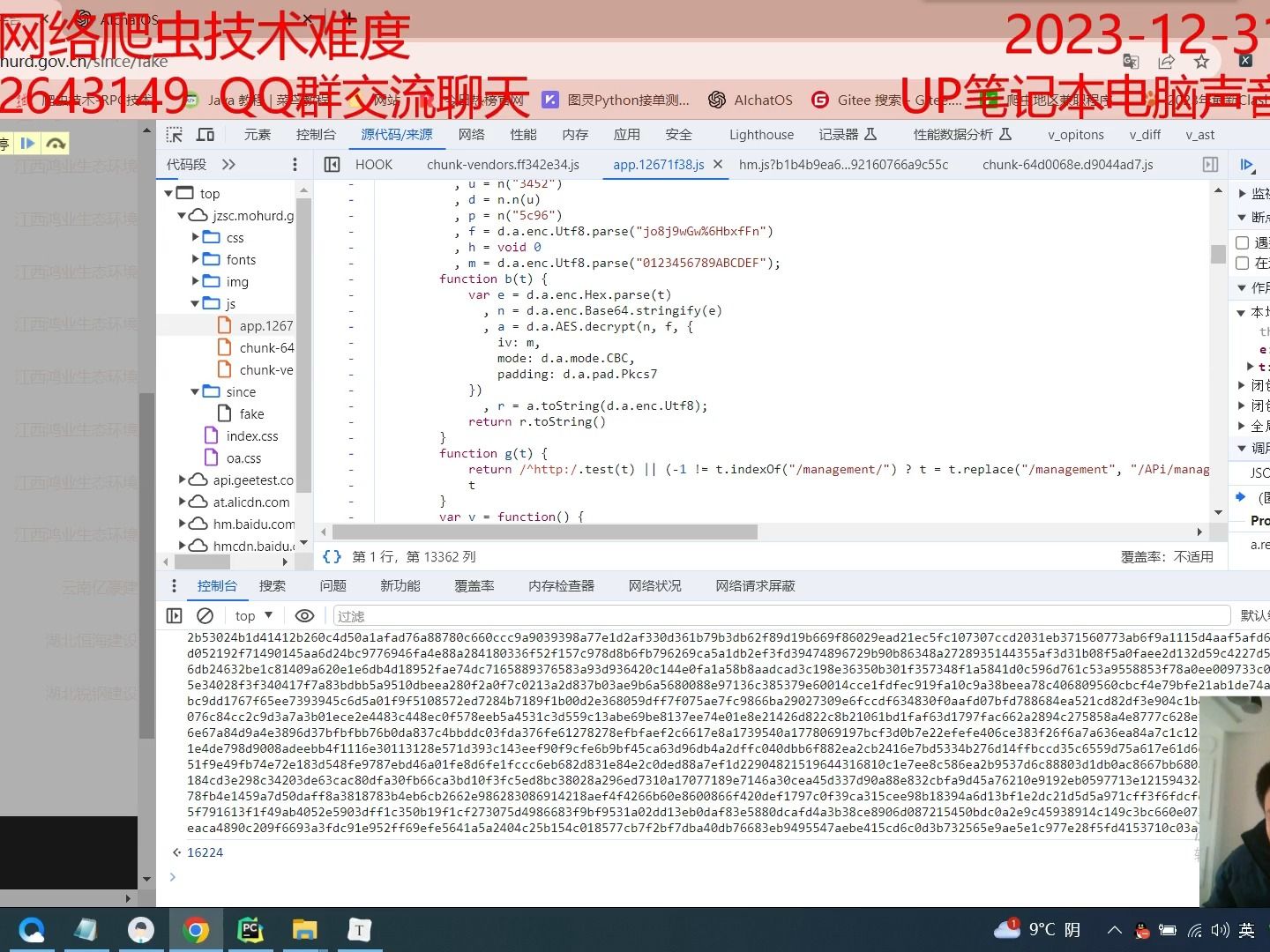Collapse the top frame tree node

(168, 193)
